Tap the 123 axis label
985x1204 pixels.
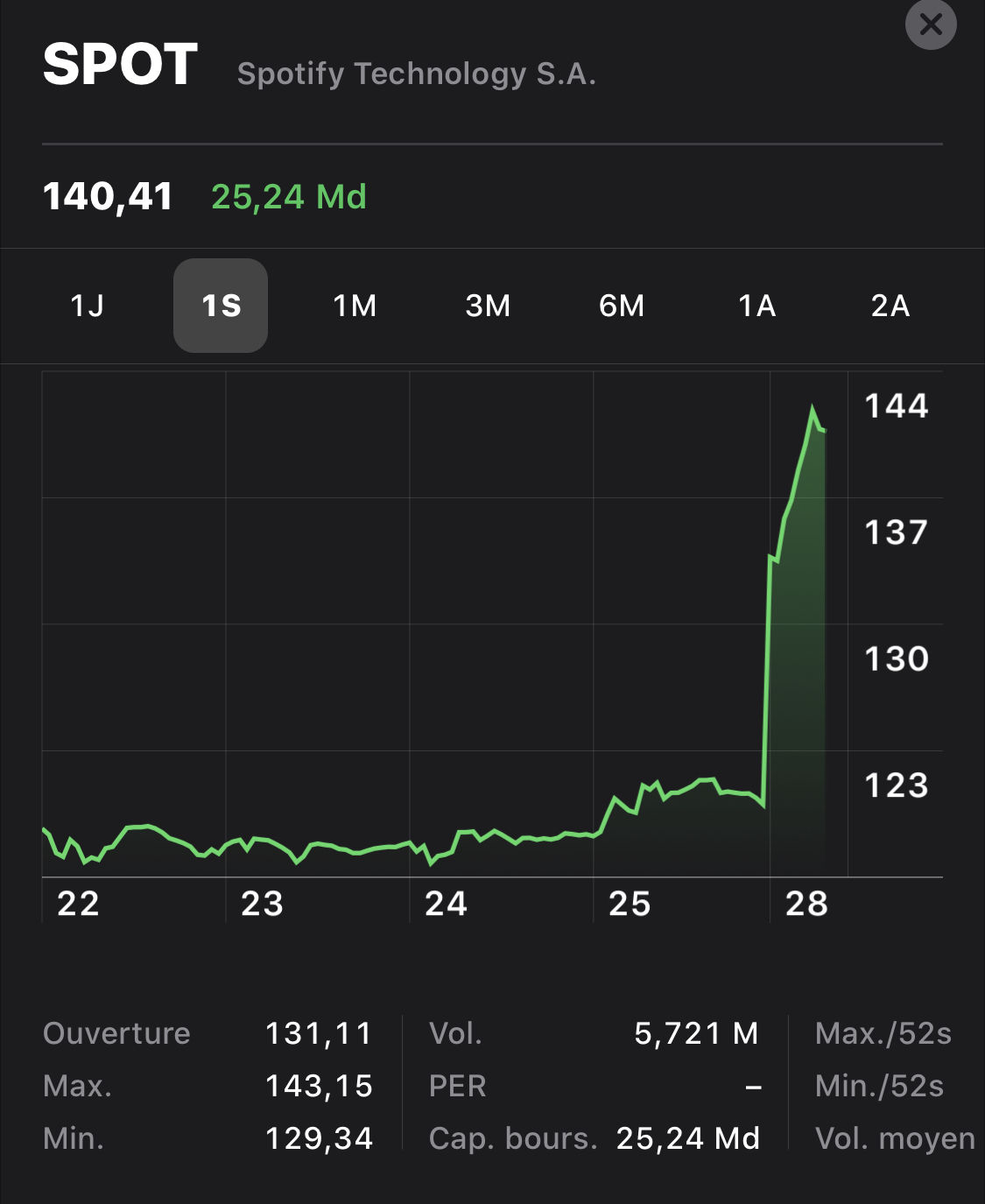click(897, 785)
